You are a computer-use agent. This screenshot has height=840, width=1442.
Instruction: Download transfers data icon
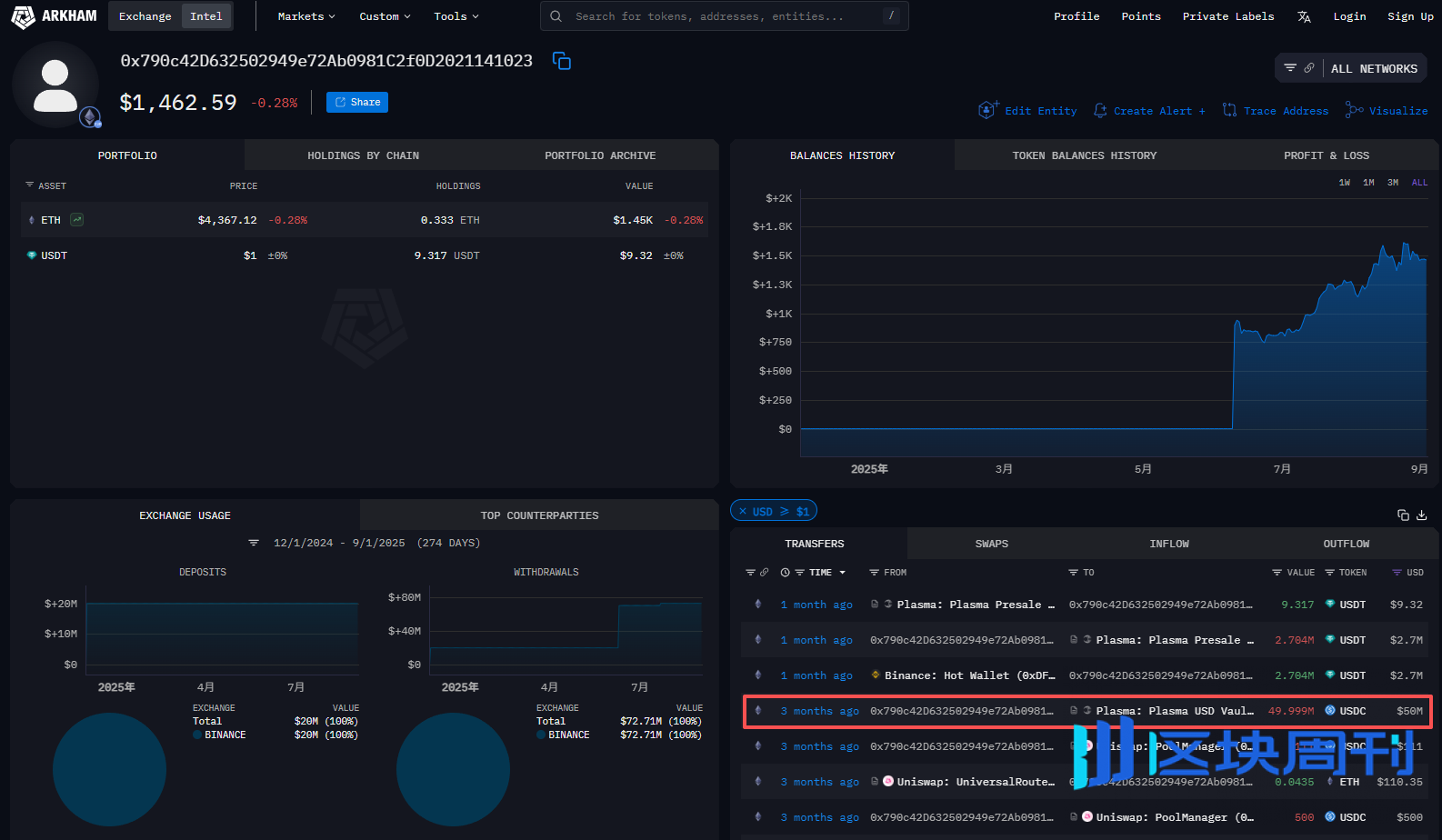[1422, 515]
